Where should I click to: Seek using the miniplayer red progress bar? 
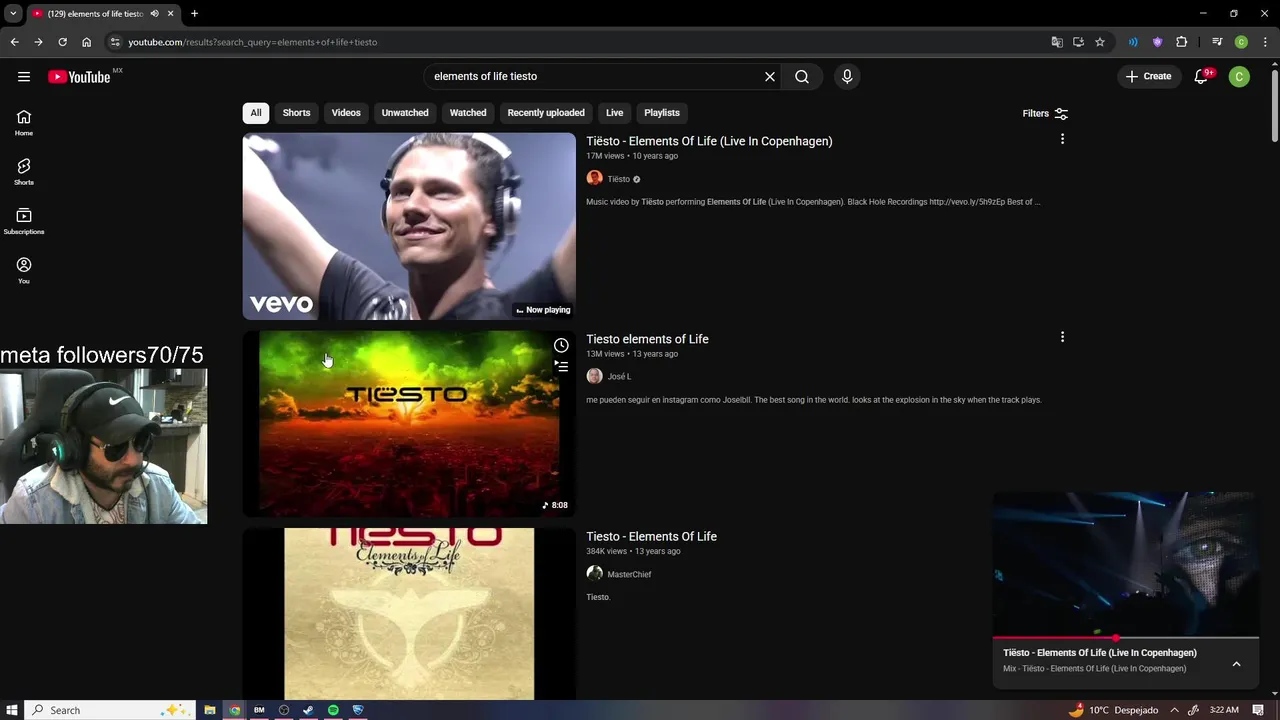[x=1125, y=637]
